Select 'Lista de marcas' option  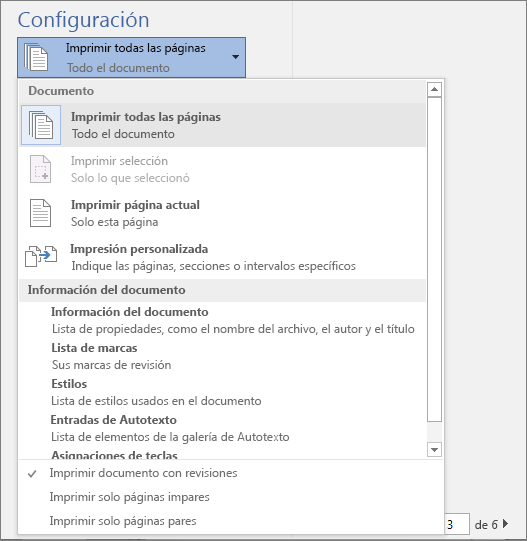pyautogui.click(x=223, y=356)
